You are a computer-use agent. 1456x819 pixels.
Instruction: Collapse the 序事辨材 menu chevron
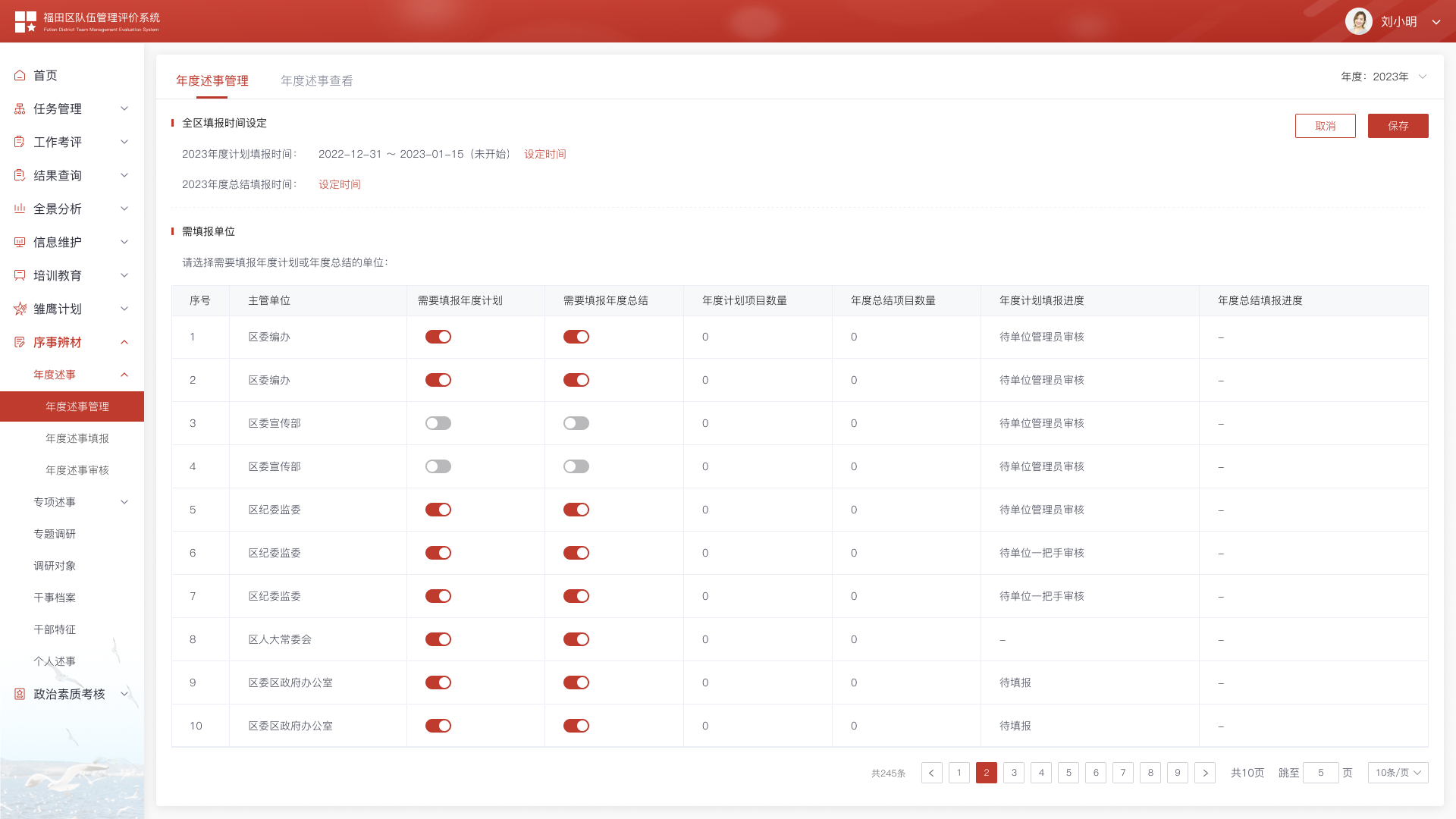124,342
